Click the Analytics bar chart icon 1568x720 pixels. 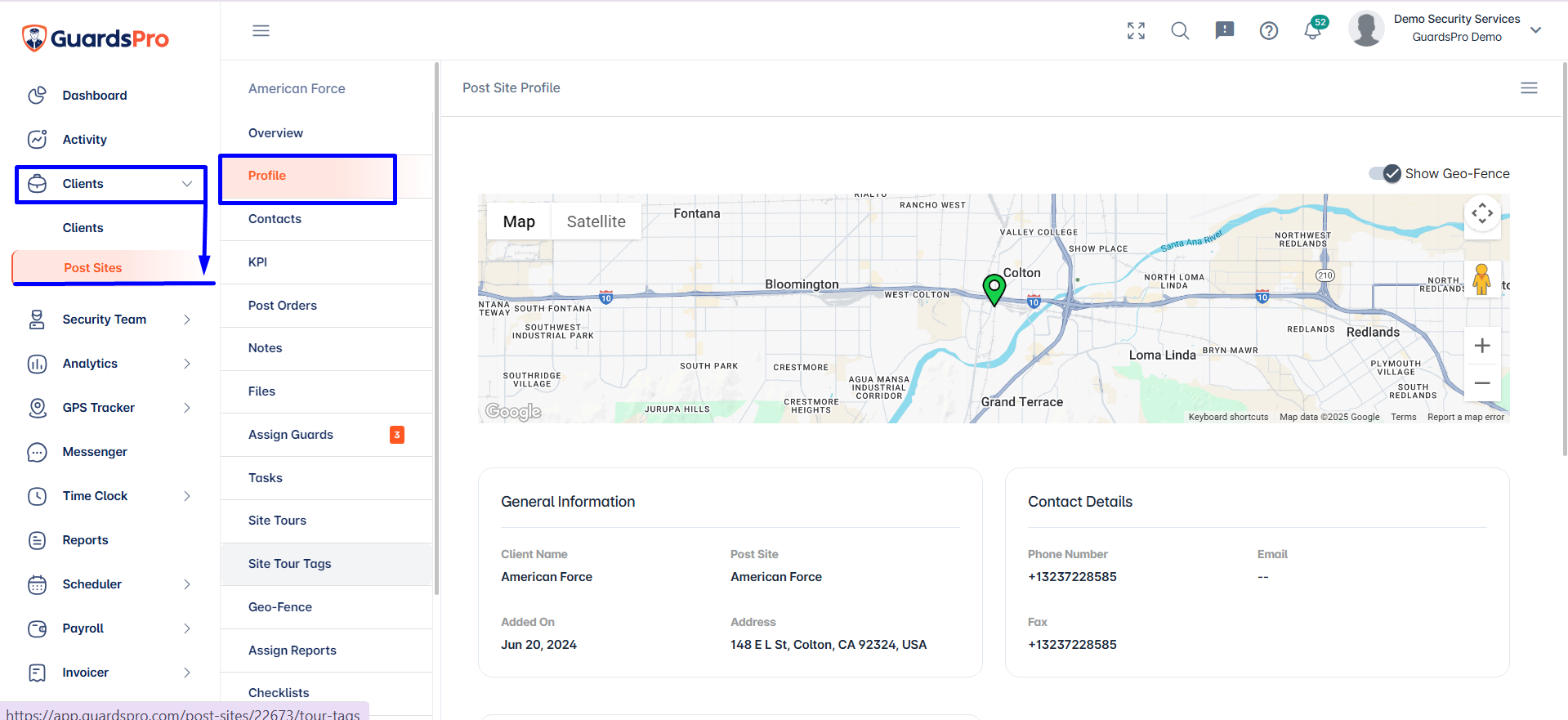click(x=38, y=364)
